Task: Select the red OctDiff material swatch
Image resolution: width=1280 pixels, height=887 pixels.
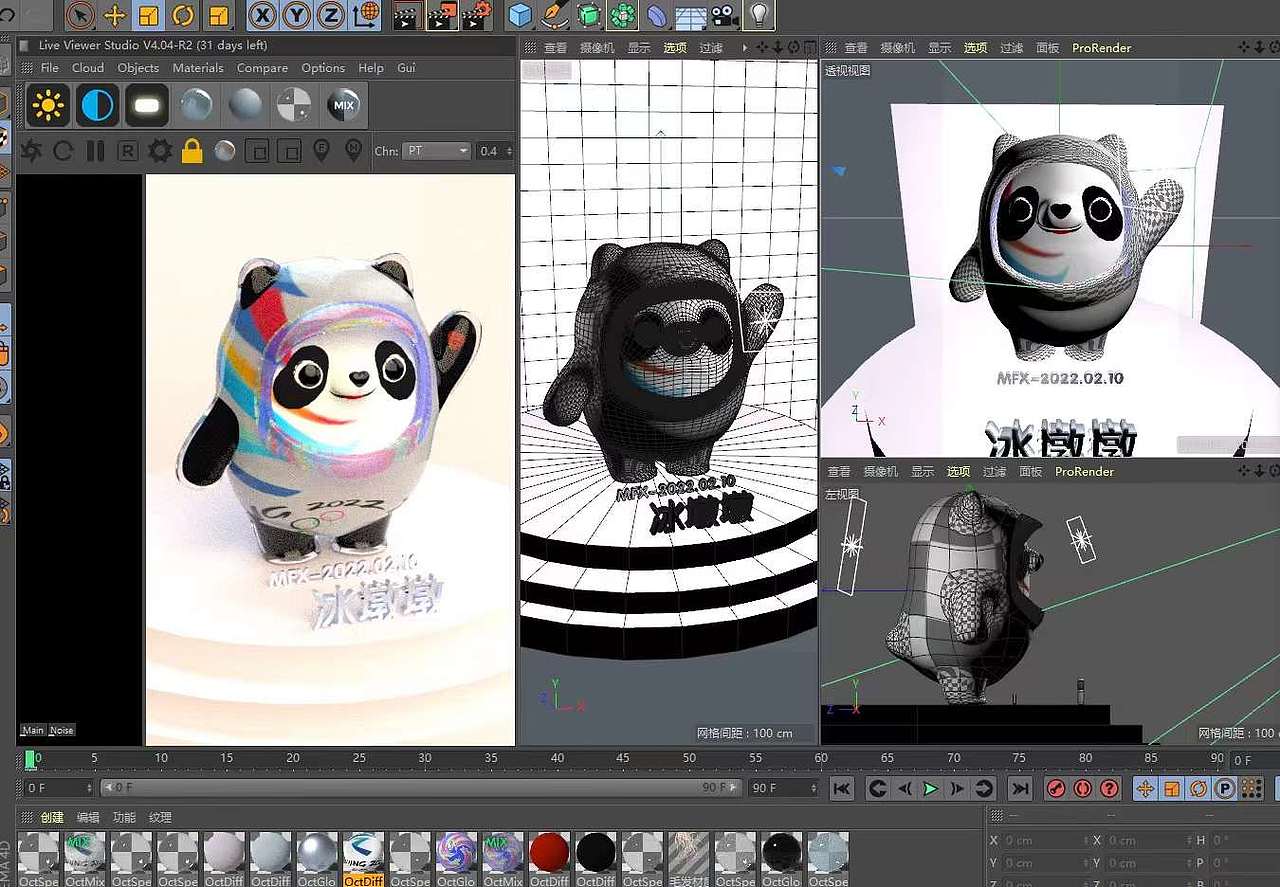Action: coord(549,859)
